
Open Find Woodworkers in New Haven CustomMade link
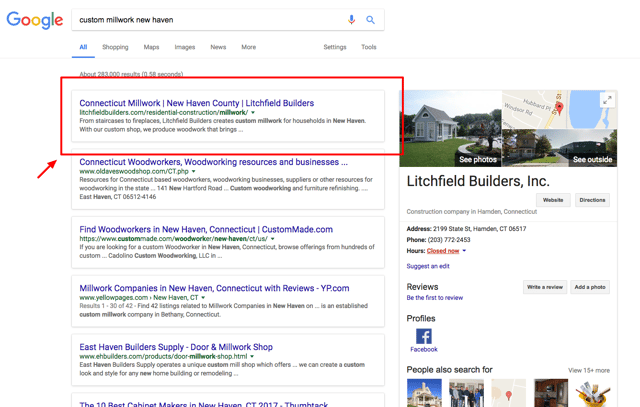[206, 229]
